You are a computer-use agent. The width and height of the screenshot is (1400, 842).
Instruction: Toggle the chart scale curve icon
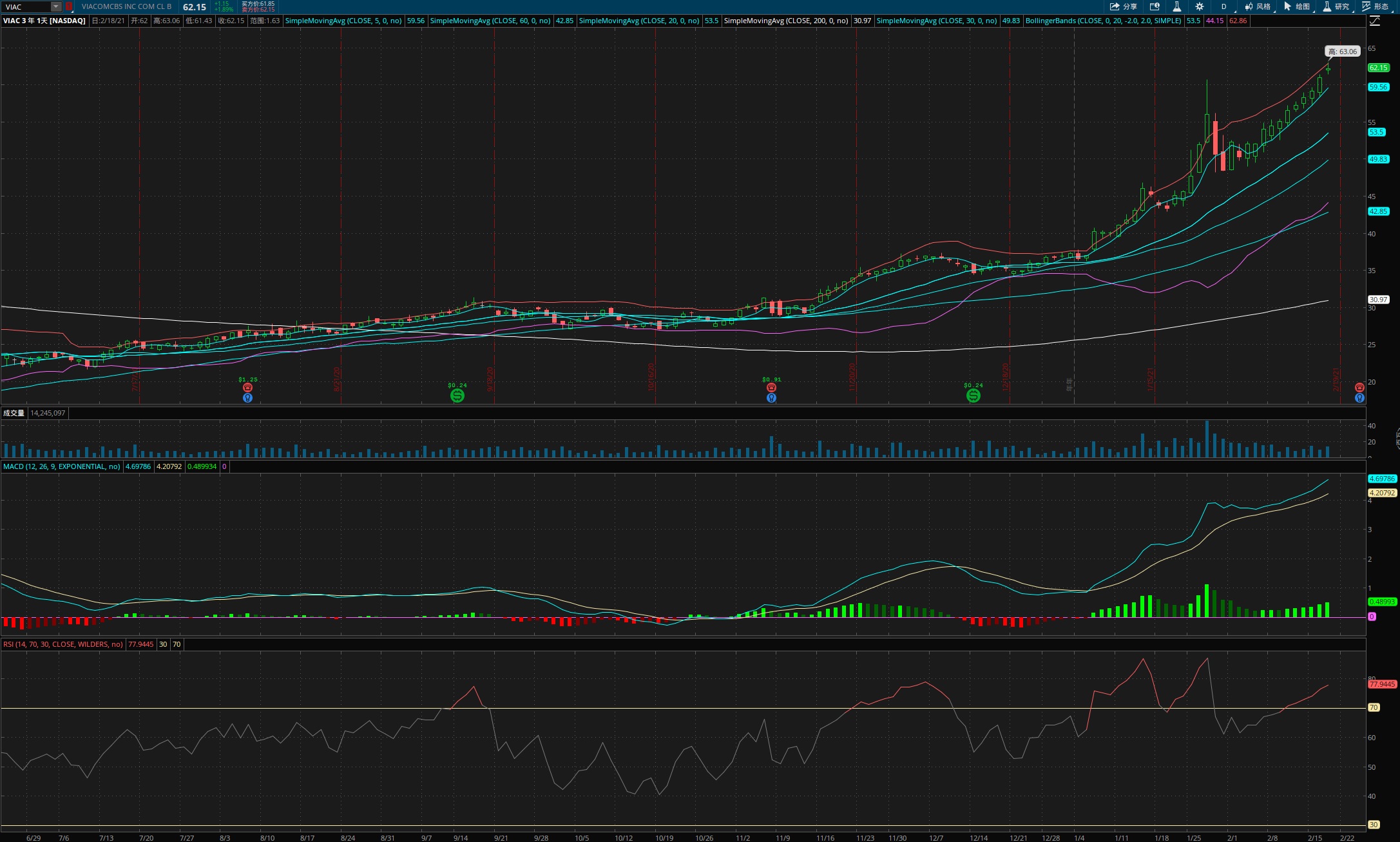(1374, 21)
